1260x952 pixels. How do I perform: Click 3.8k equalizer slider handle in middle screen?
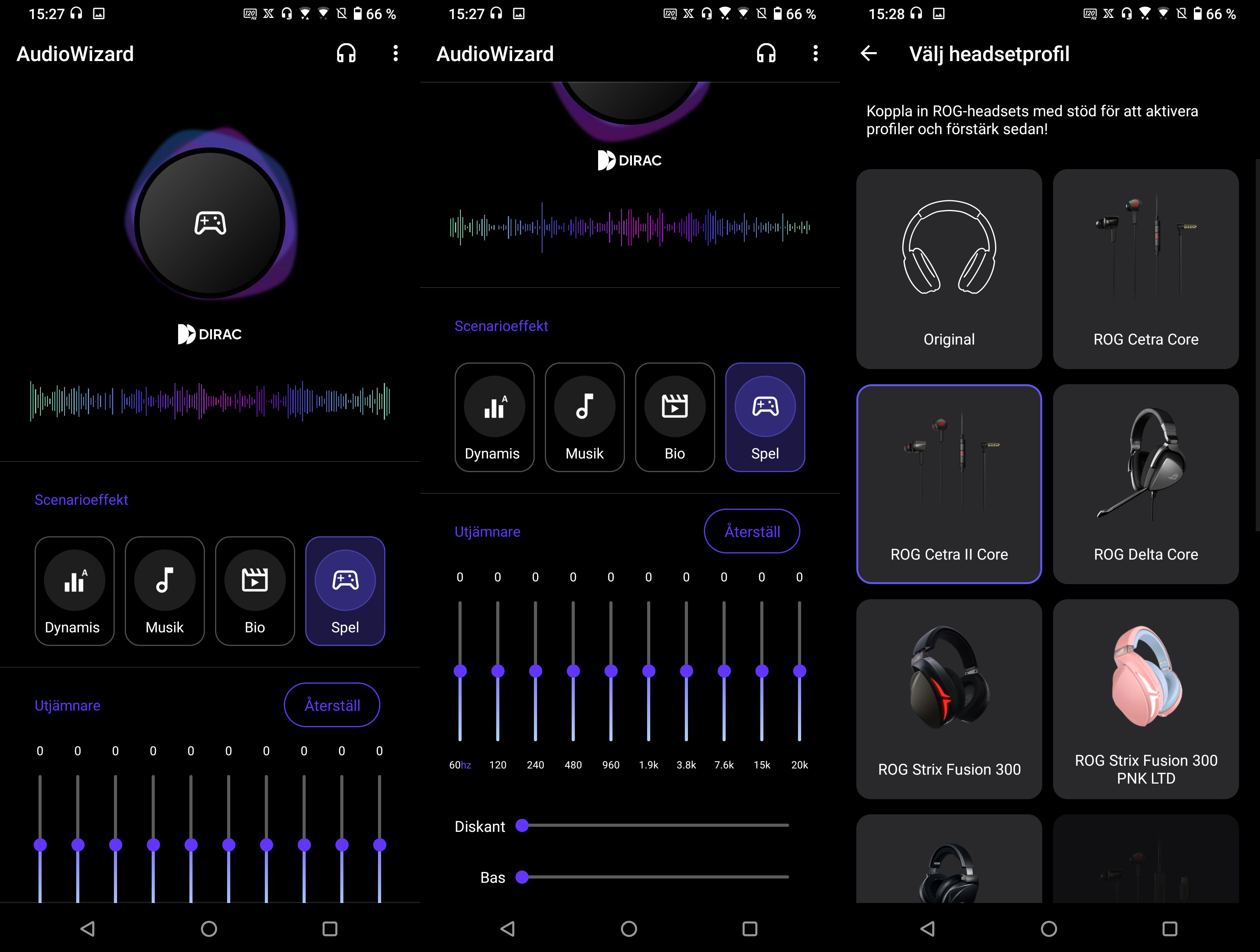[x=686, y=671]
